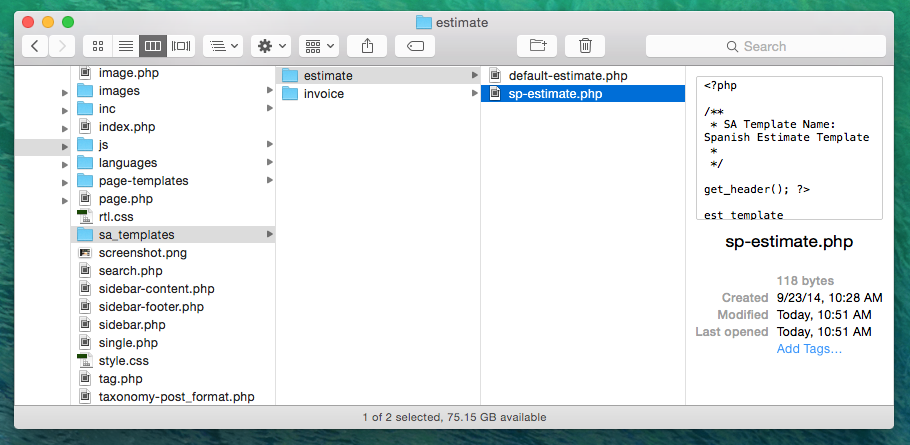The image size is (910, 445).
Task: Click the style.css file icon
Action: [x=85, y=360]
